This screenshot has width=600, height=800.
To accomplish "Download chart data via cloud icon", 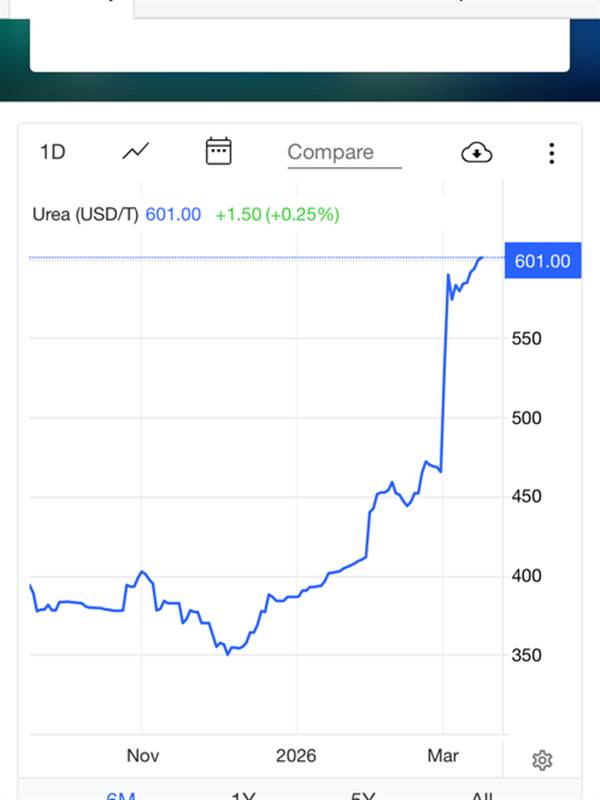I will [477, 152].
